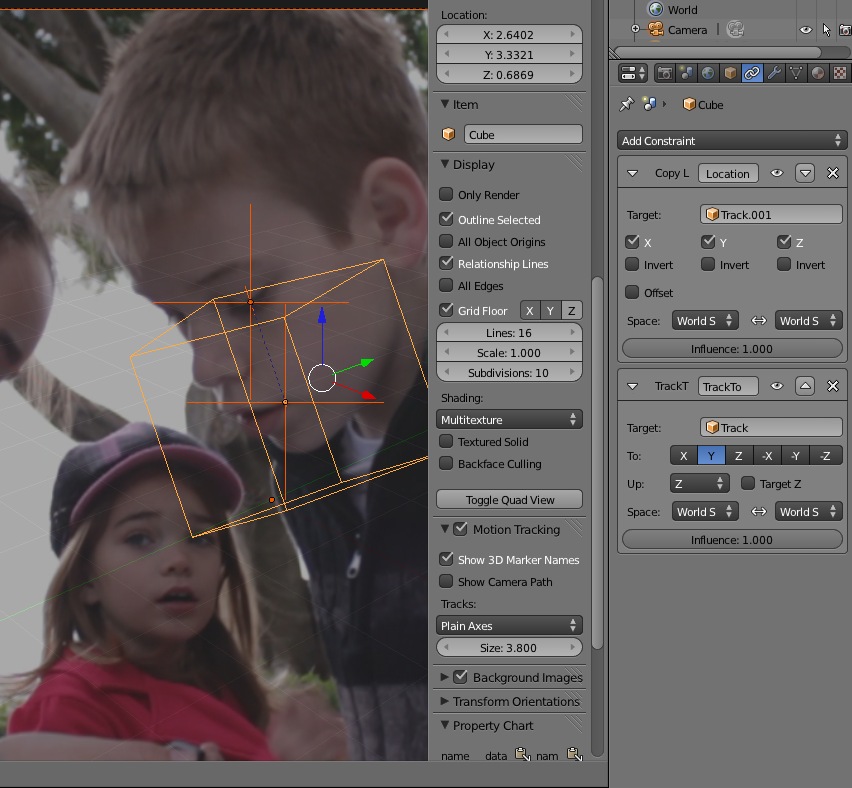Uncheck Show 3D Marker Names
Viewport: 852px width, 788px height.
click(446, 559)
